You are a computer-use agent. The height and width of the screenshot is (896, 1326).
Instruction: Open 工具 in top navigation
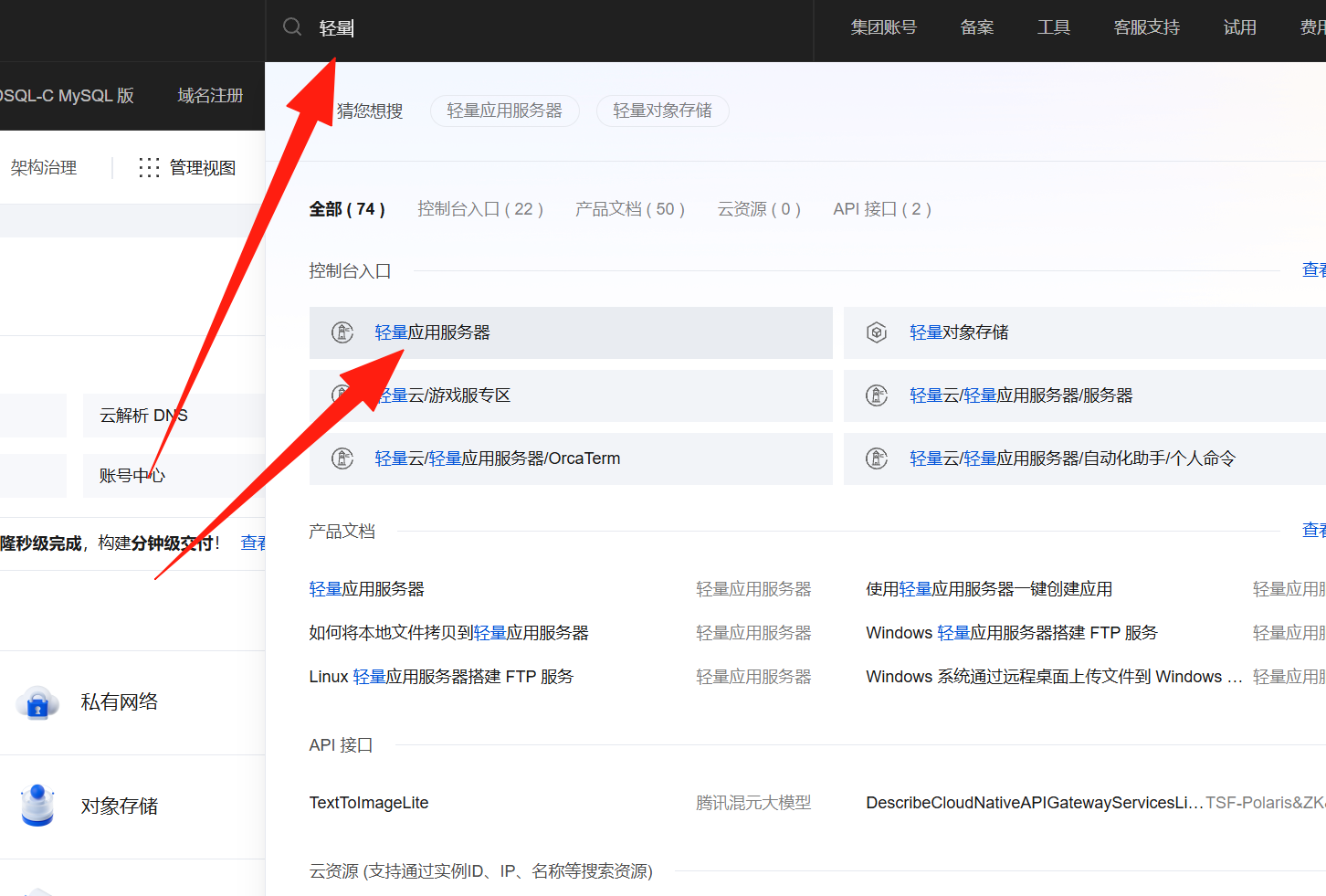coord(1054,27)
